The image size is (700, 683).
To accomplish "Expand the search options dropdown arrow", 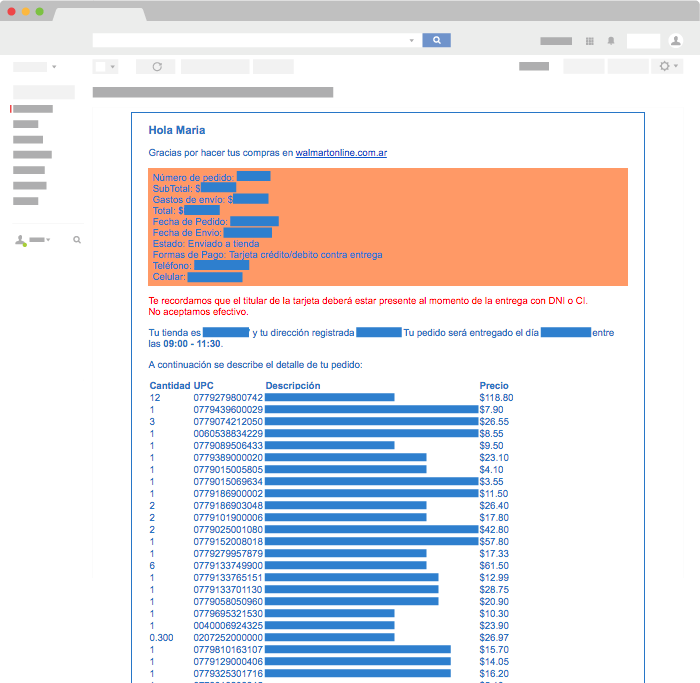I will pyautogui.click(x=412, y=41).
